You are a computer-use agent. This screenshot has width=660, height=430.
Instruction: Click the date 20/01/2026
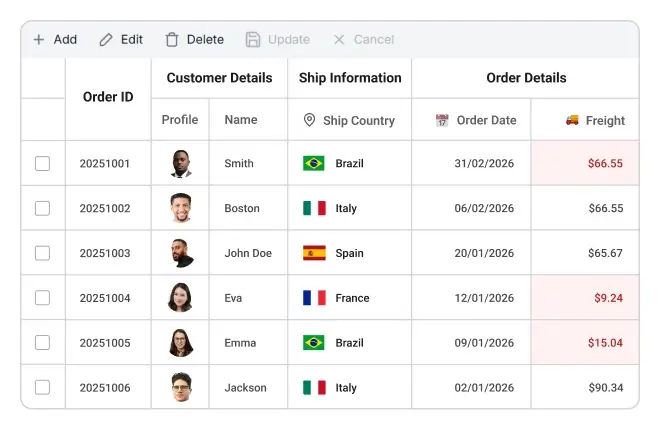pyautogui.click(x=484, y=253)
